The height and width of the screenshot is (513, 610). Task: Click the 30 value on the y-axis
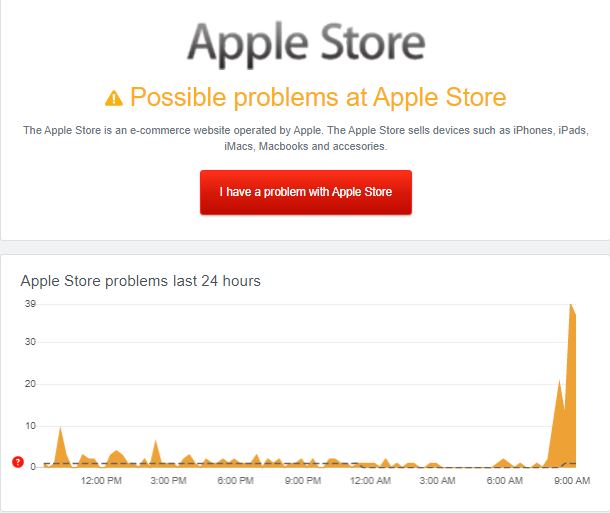[30, 342]
